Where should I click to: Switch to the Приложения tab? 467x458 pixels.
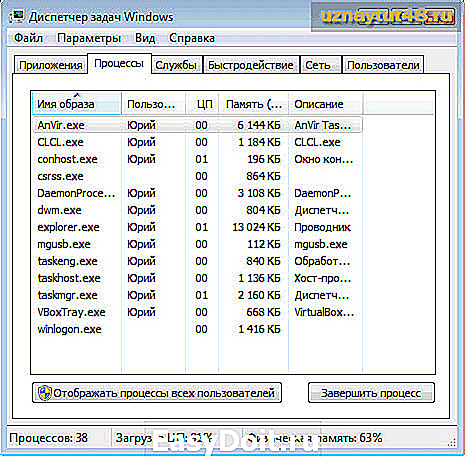point(51,65)
